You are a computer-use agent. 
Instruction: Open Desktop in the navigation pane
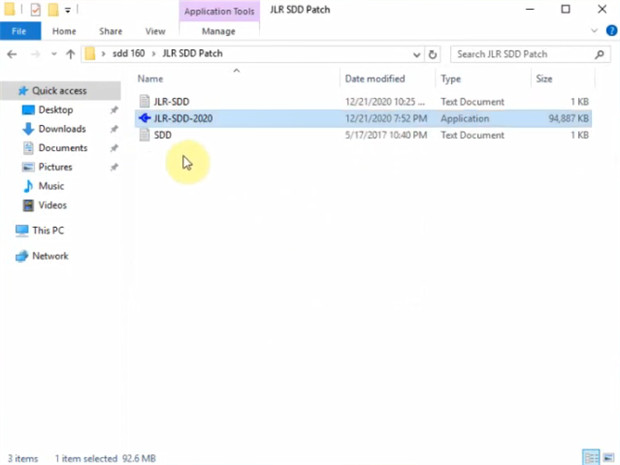(x=55, y=110)
